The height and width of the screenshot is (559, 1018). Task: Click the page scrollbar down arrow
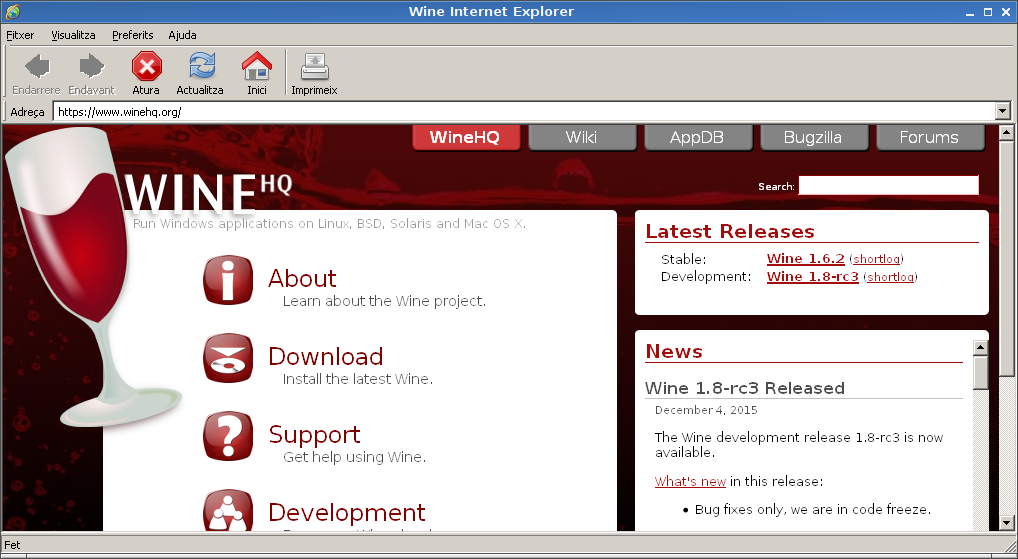pyautogui.click(x=1007, y=523)
